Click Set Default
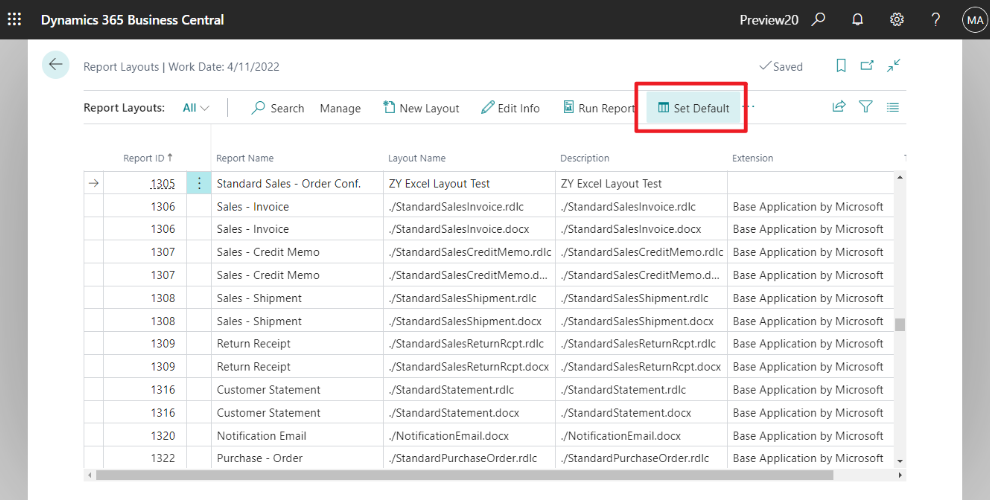This screenshot has height=500, width=990. point(693,108)
